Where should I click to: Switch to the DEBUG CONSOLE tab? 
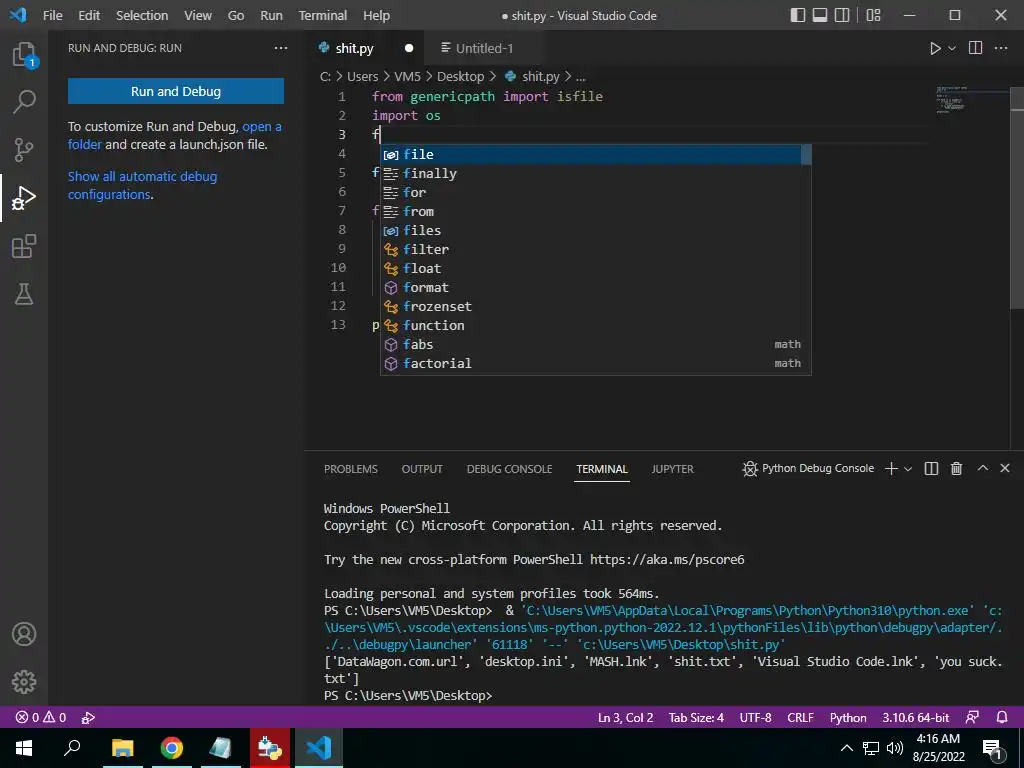click(509, 469)
